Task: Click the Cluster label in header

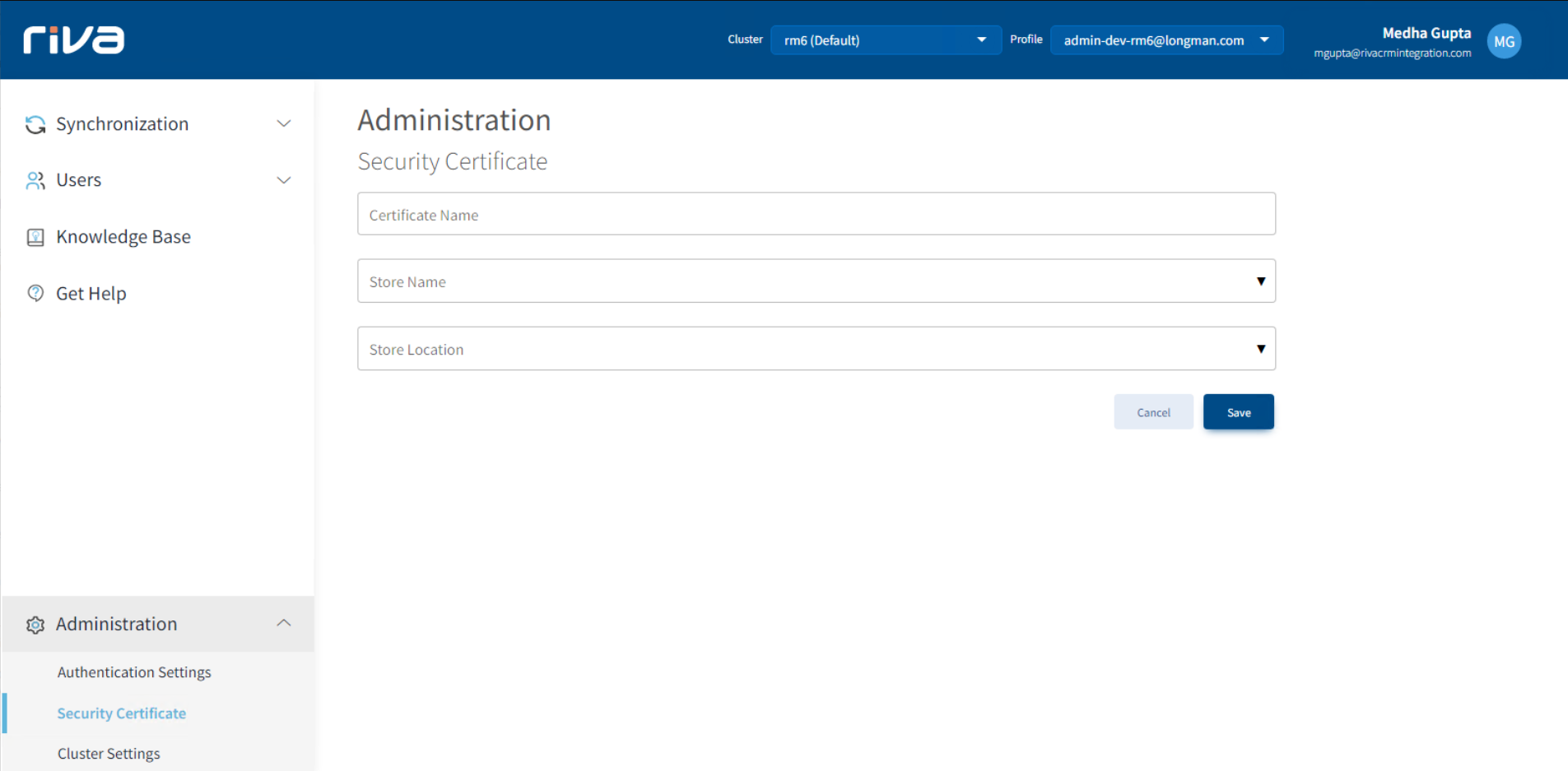Action: coord(745,39)
